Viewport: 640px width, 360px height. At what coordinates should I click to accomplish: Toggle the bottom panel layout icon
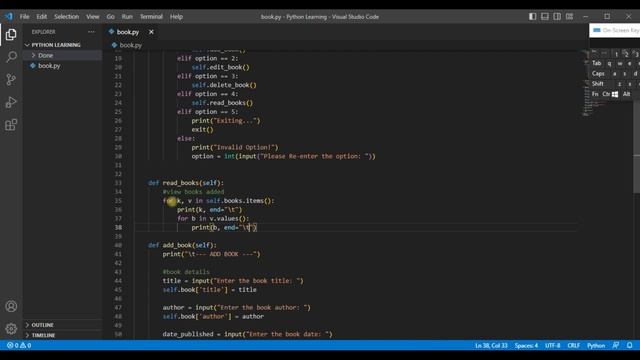point(545,17)
